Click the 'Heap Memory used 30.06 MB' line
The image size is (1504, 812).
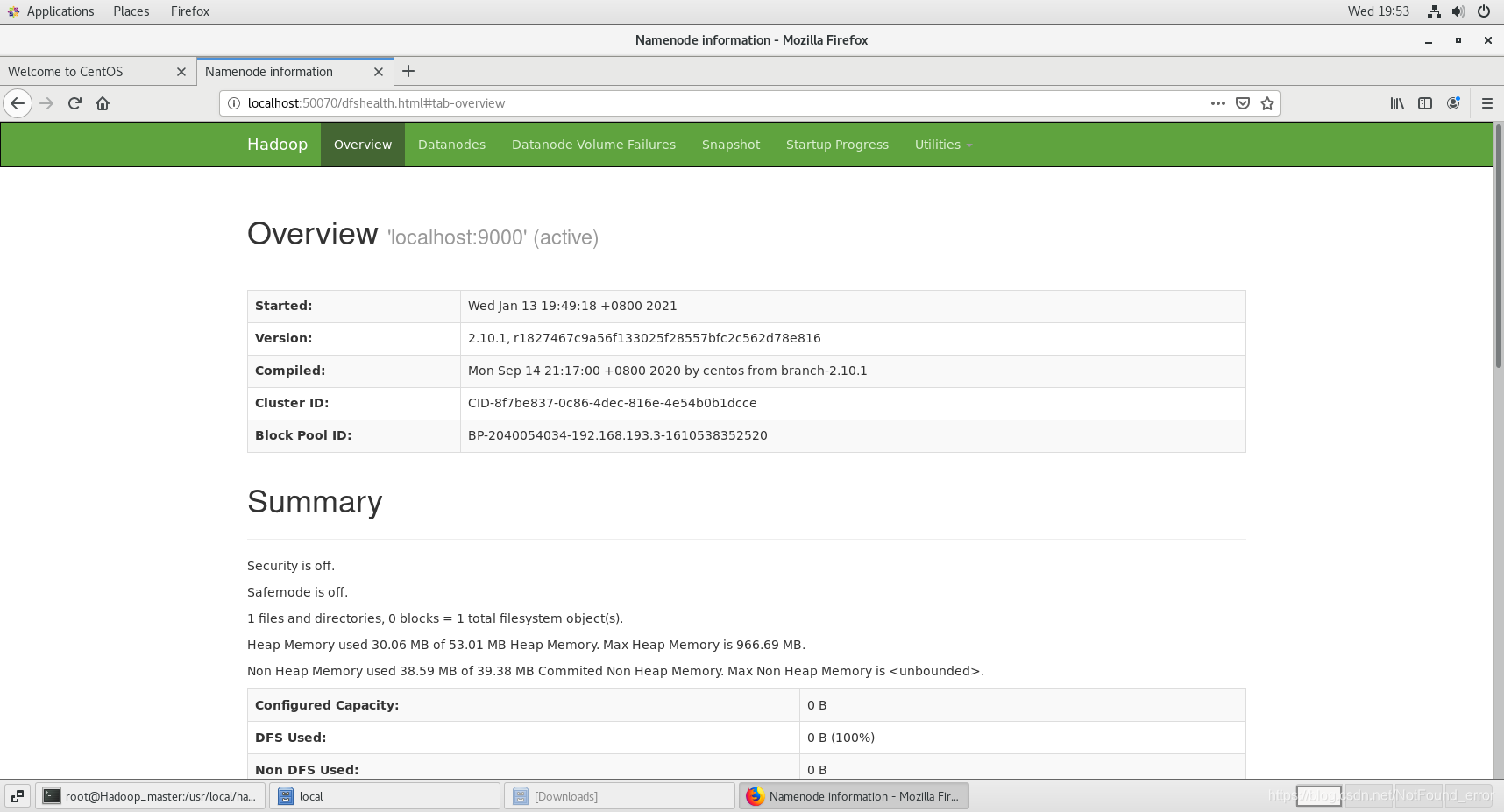526,645
